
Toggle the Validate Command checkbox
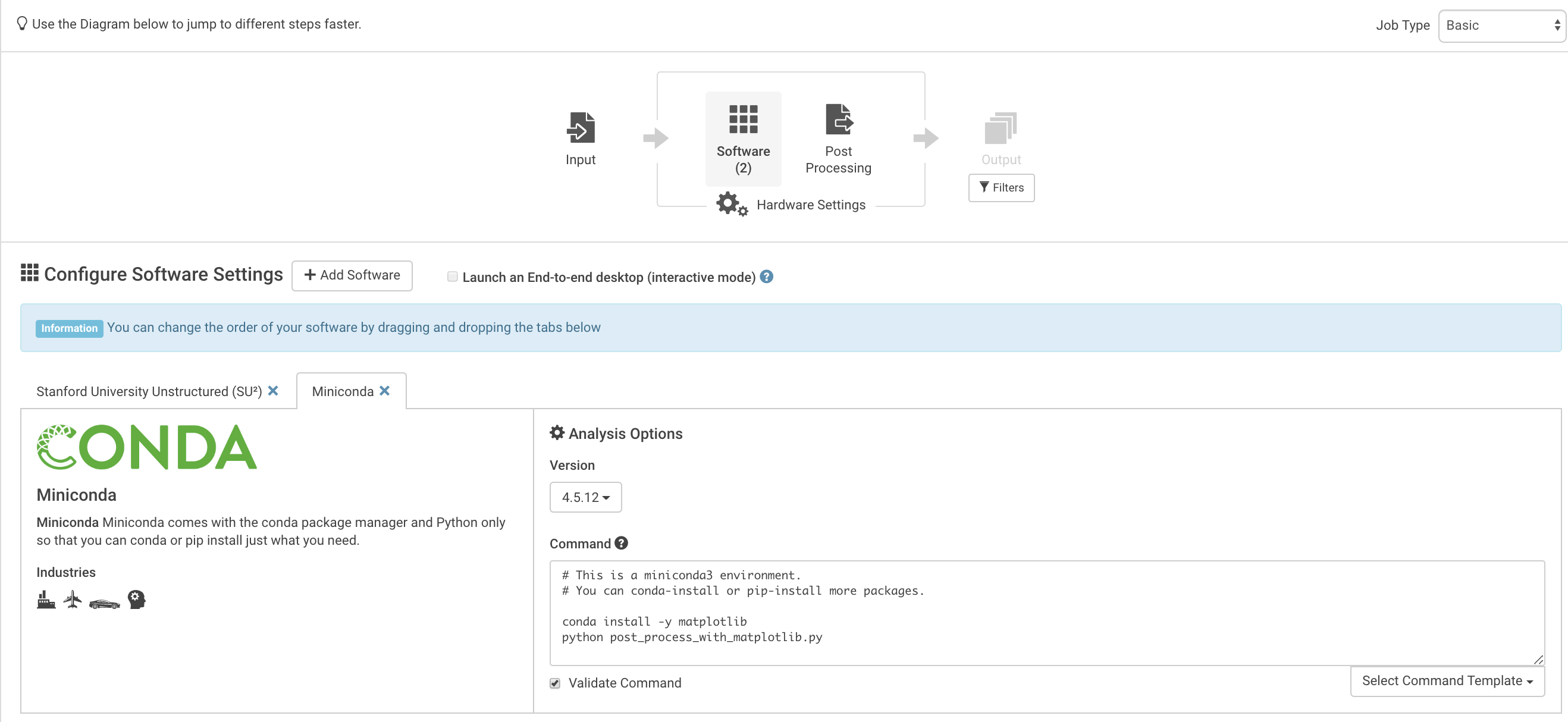556,683
